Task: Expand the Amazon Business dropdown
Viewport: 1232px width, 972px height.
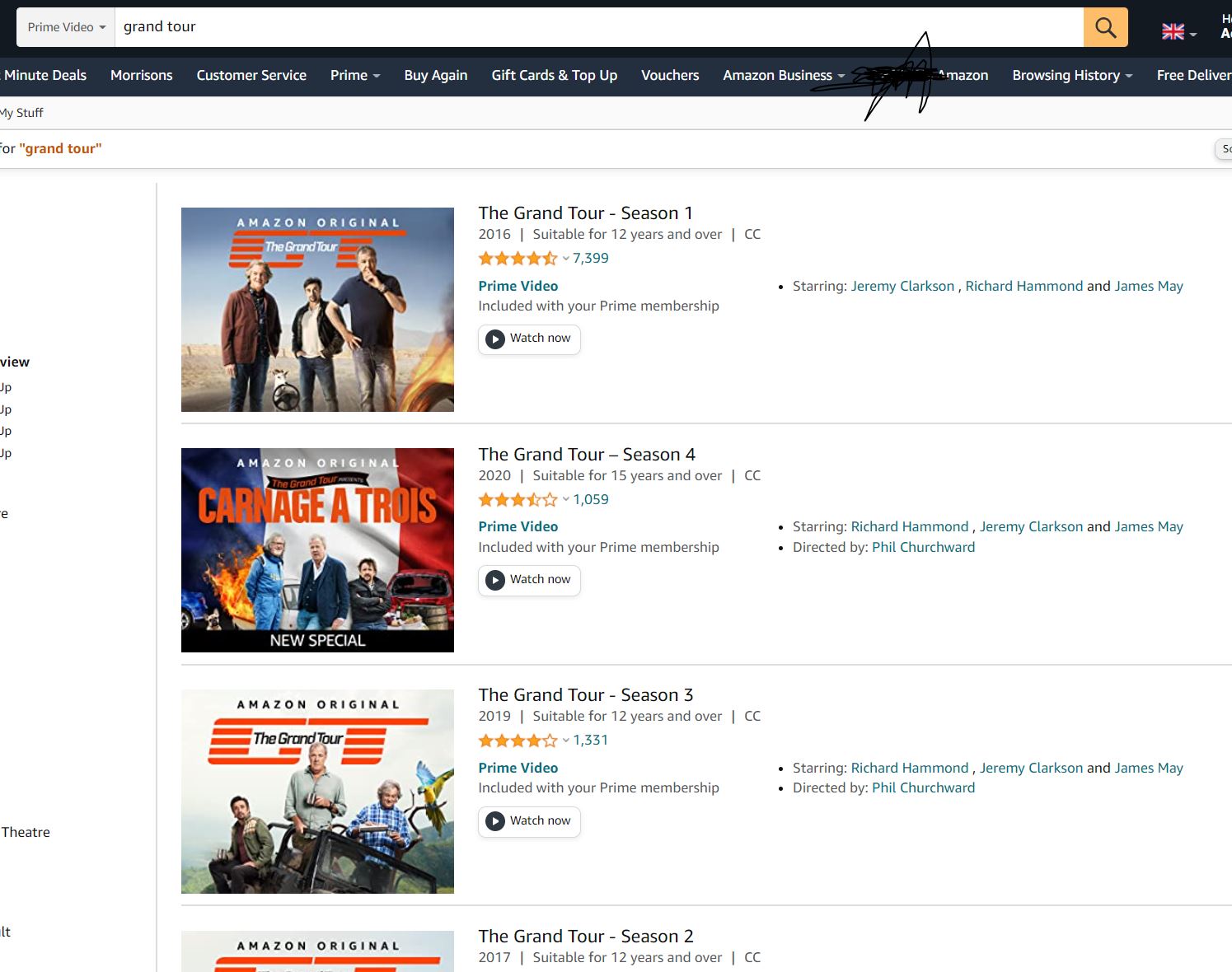Action: (x=784, y=75)
